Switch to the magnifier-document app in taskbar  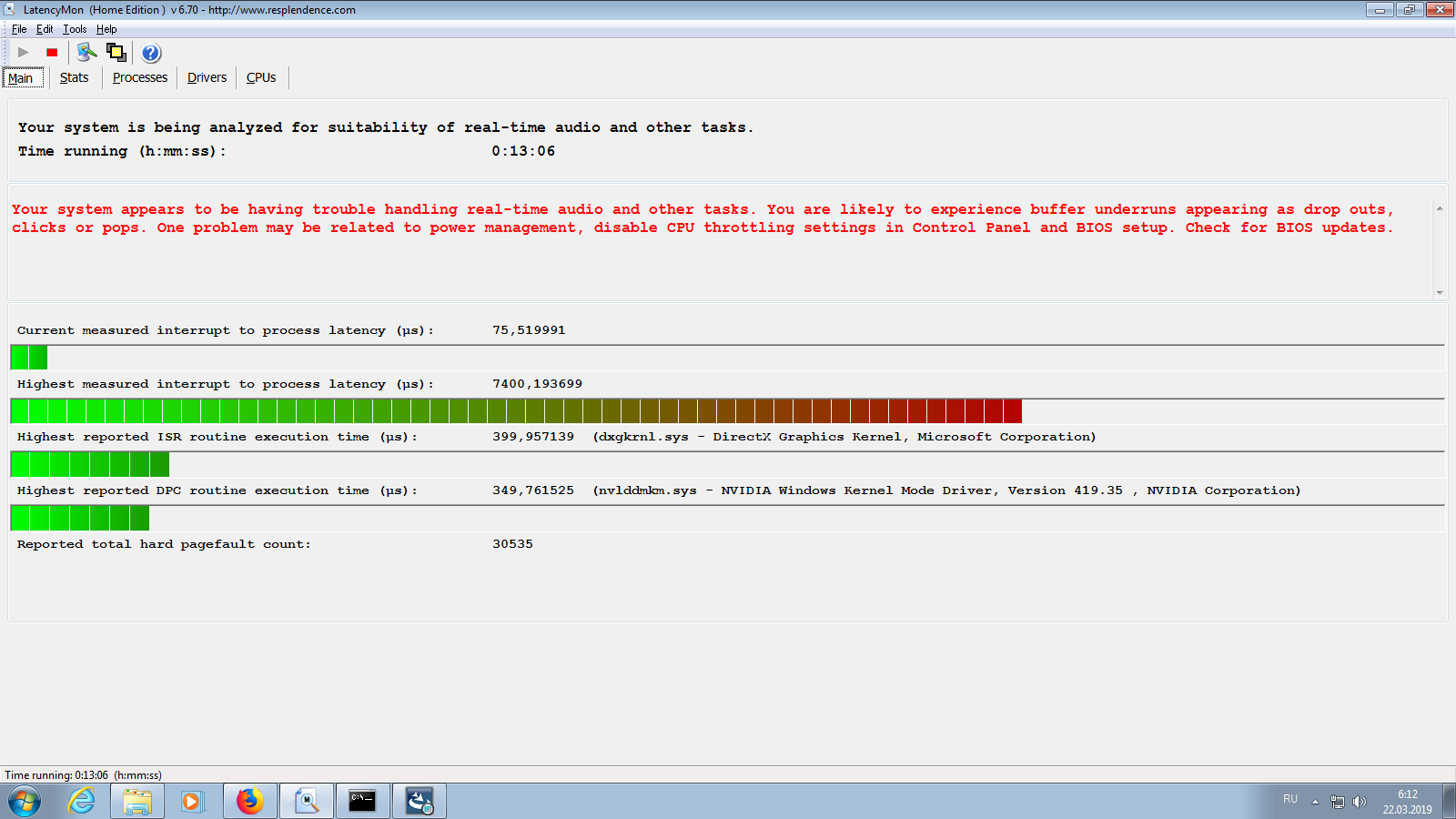tap(306, 802)
